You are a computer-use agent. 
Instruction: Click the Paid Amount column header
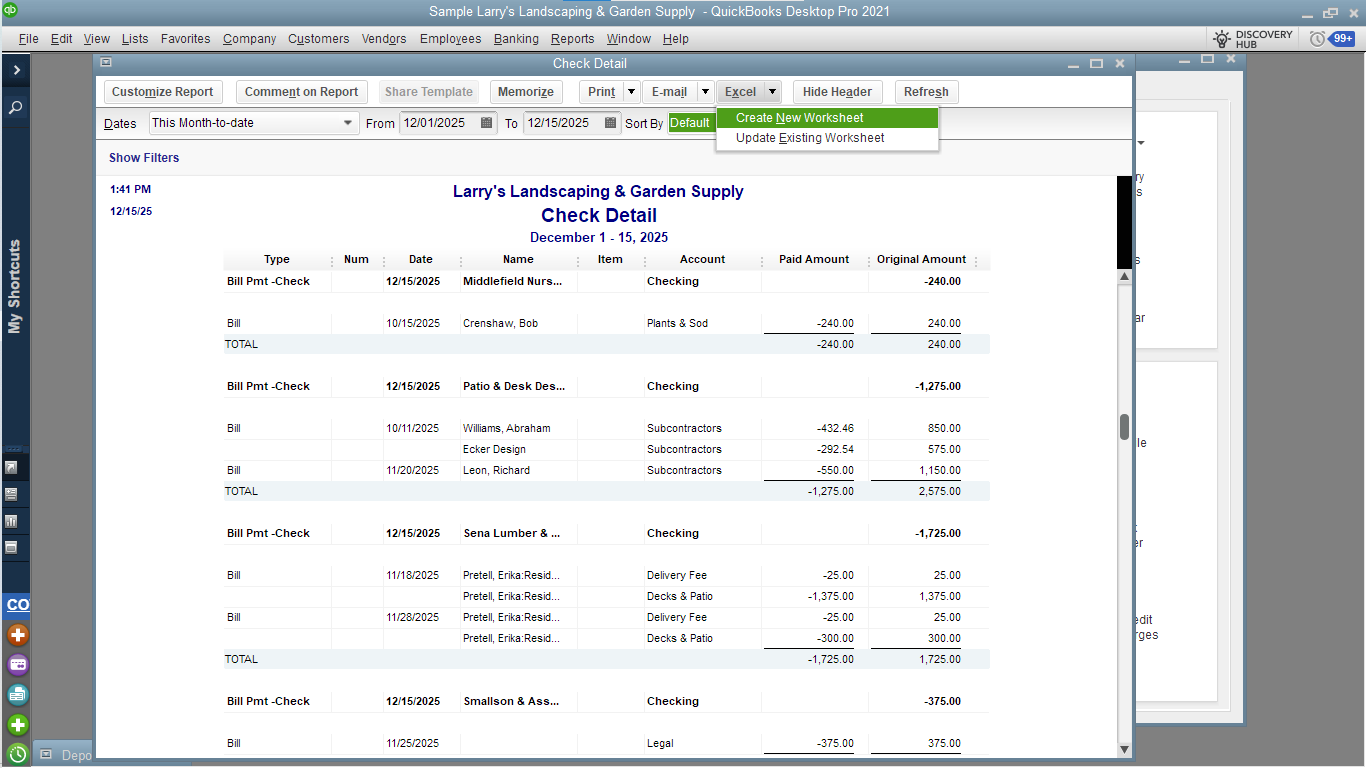(814, 260)
